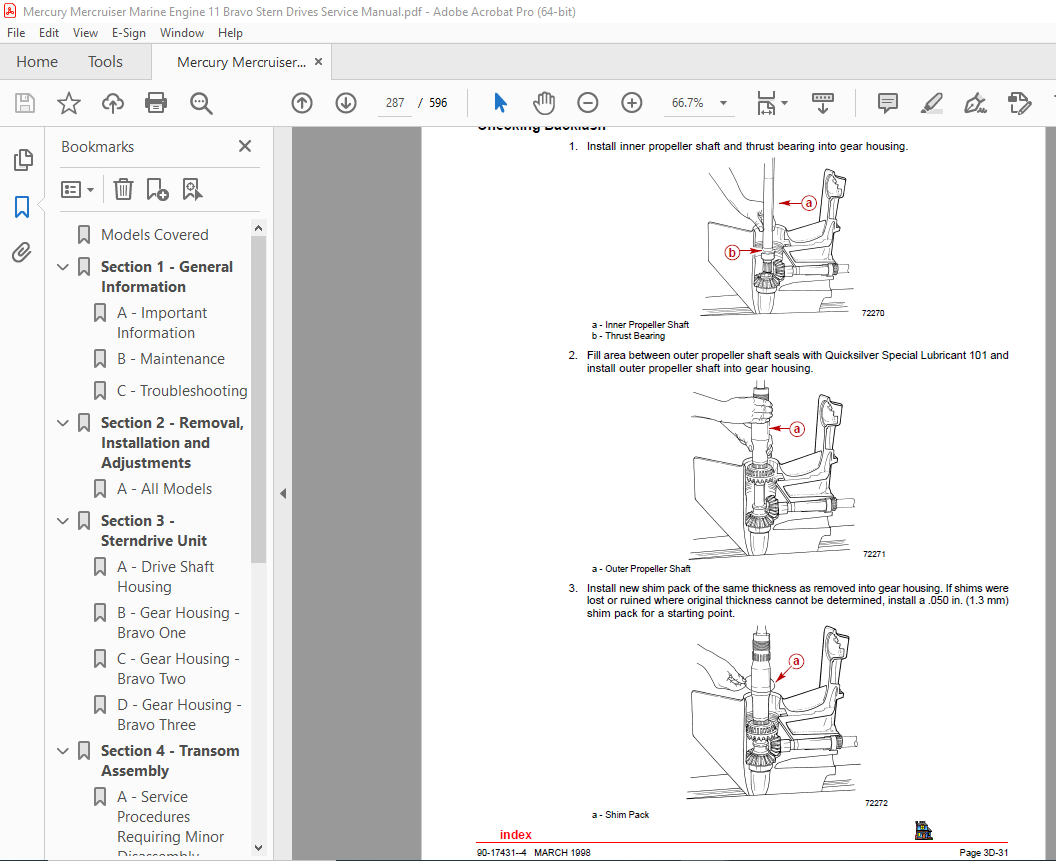Open the zoom level dropdown
Screen dimensions: 1056x861
click(x=723, y=103)
